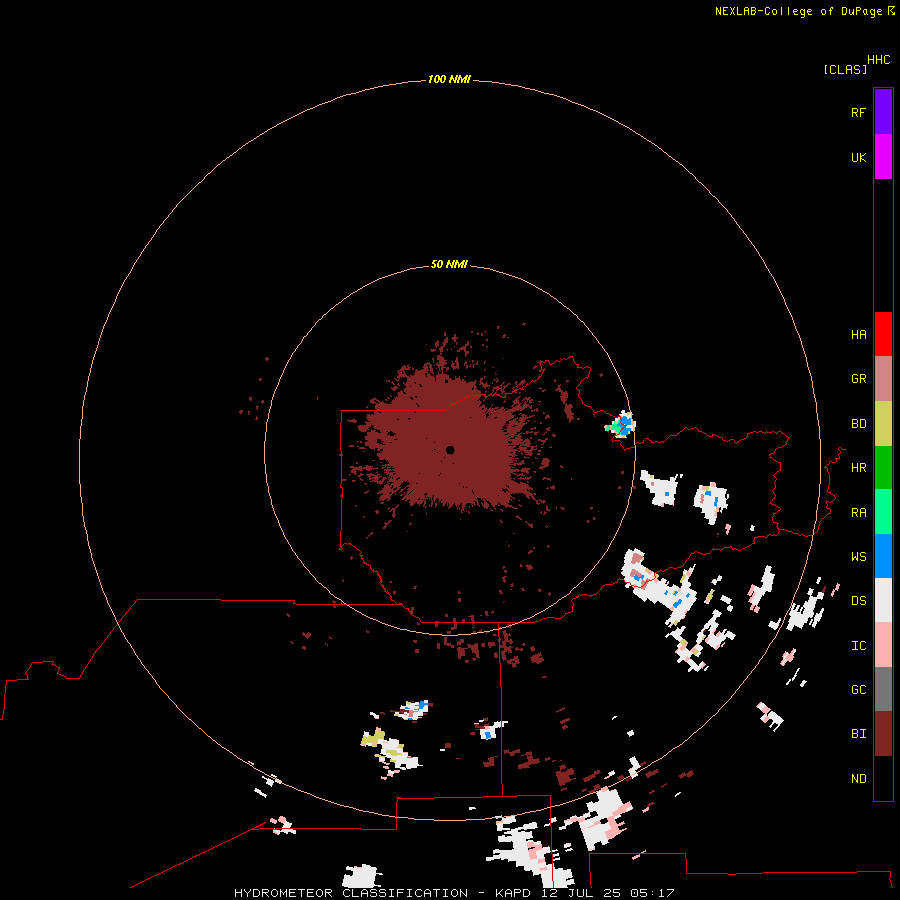Viewport: 900px width, 900px height.
Task: Click the HA legend label
Action: (x=858, y=335)
